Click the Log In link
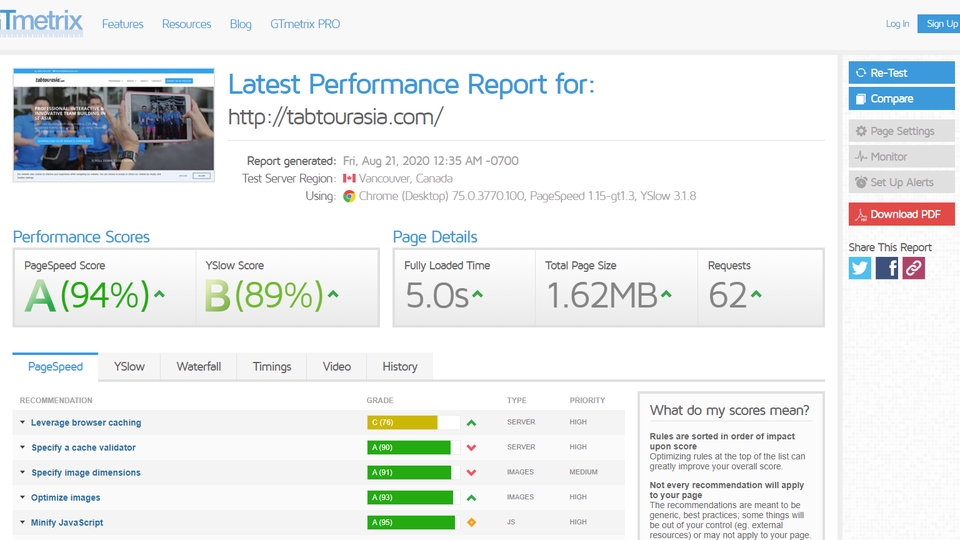The image size is (960, 540). (897, 24)
